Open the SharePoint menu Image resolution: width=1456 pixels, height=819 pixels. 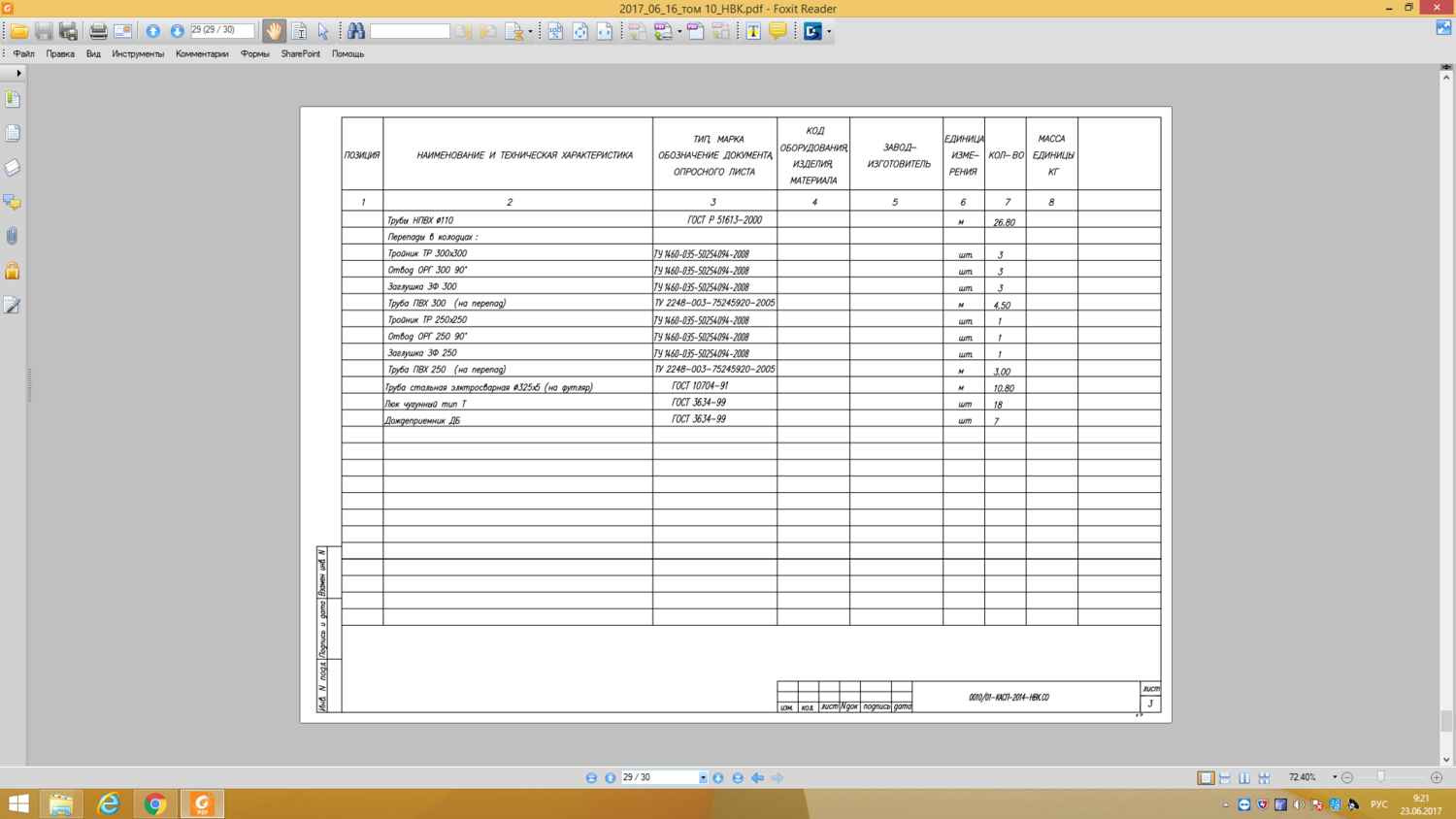301,54
